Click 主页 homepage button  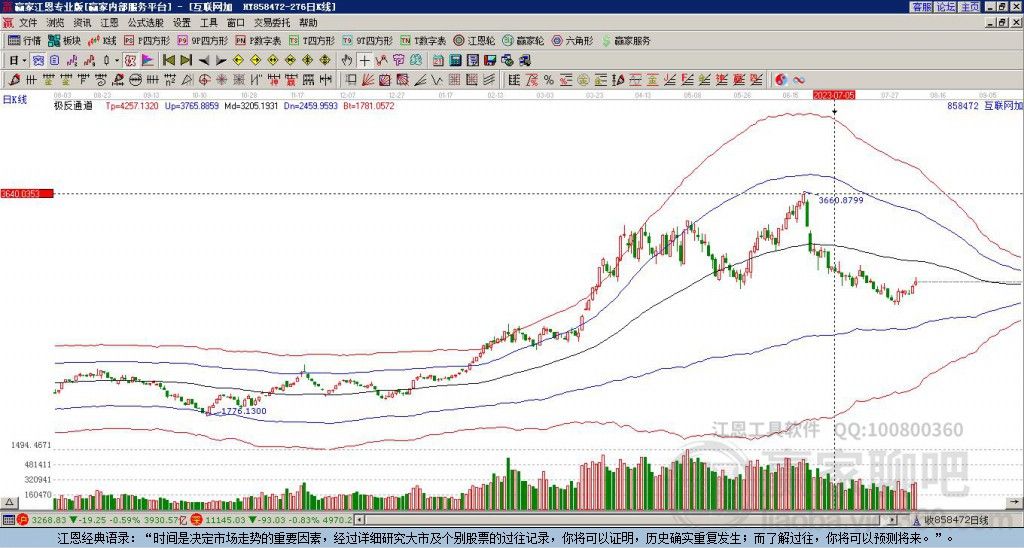click(x=969, y=7)
